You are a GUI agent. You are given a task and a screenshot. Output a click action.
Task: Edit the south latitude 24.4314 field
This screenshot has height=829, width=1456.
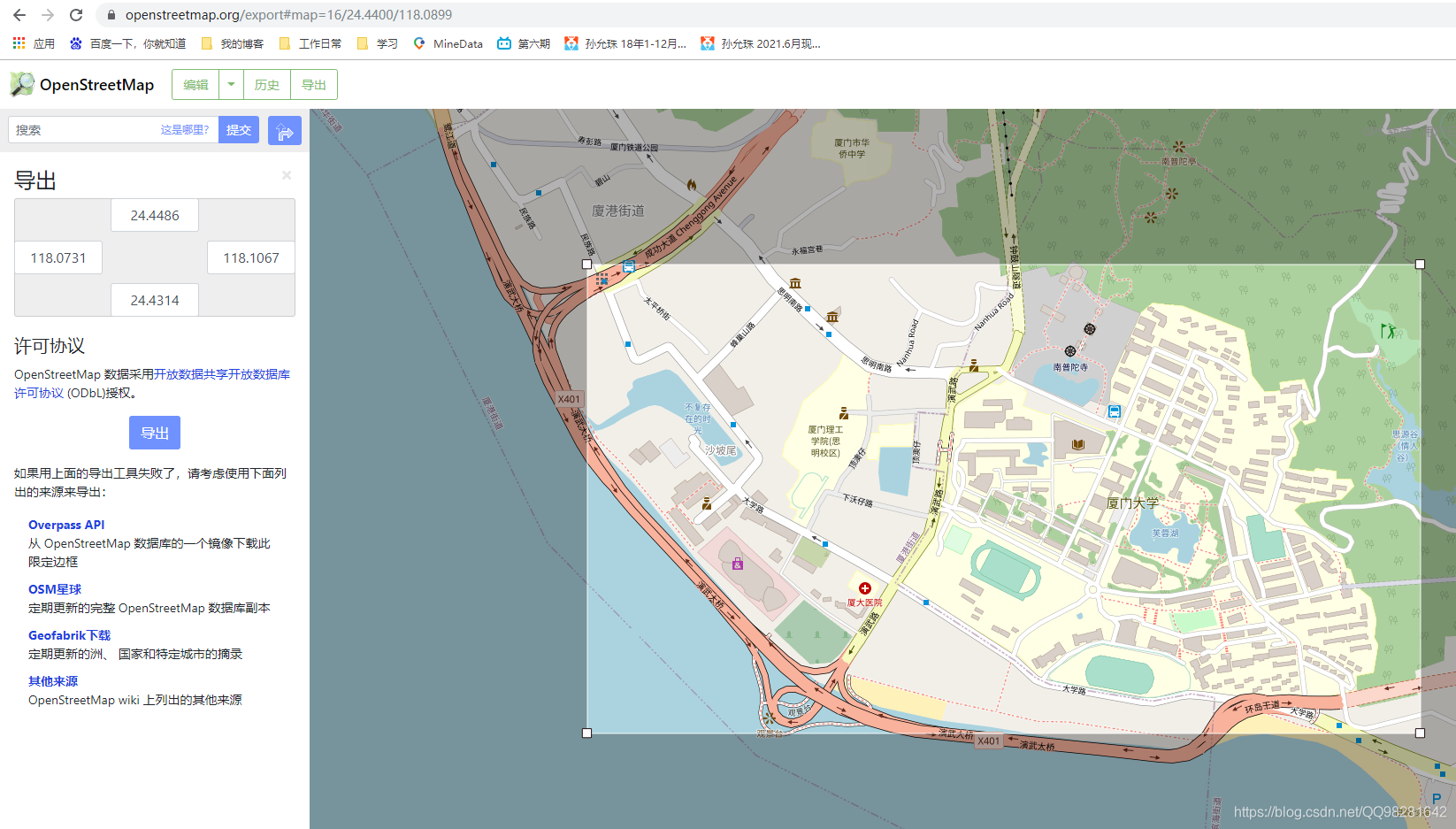[155, 300]
